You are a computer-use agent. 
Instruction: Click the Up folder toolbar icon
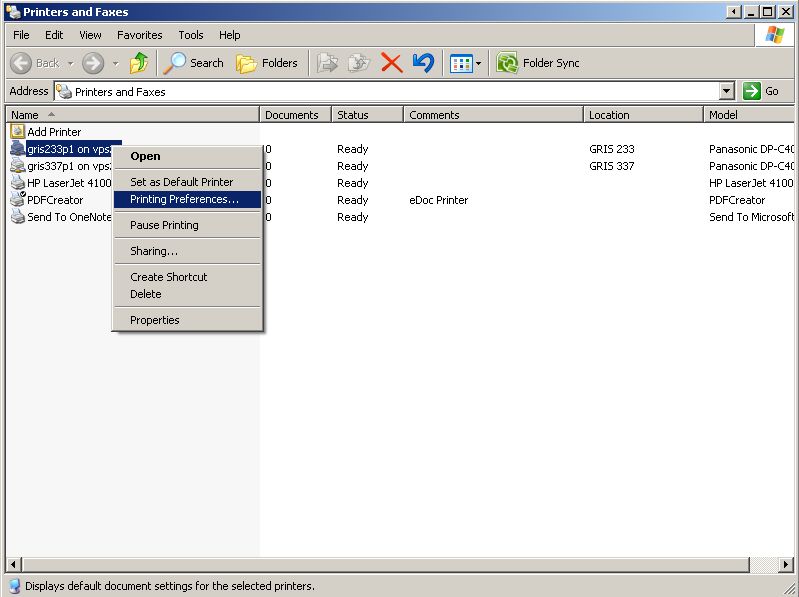coord(139,63)
